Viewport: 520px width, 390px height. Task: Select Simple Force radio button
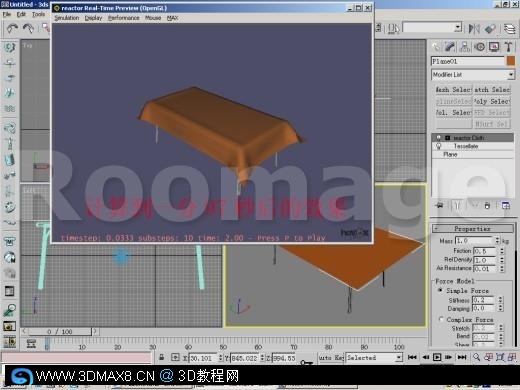tap(440, 291)
